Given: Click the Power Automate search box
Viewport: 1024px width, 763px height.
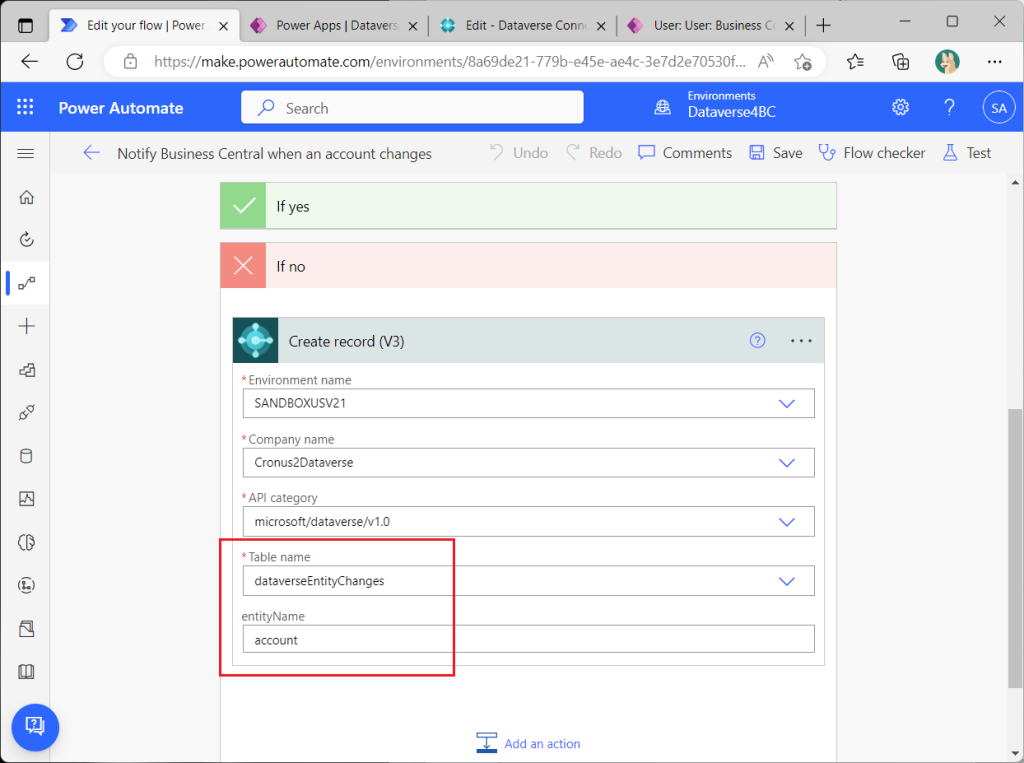Looking at the screenshot, I should pyautogui.click(x=412, y=107).
